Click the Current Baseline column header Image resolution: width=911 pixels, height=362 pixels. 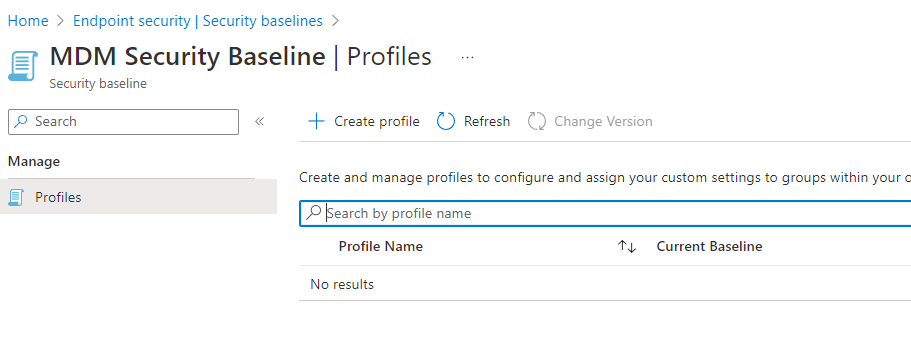click(709, 246)
